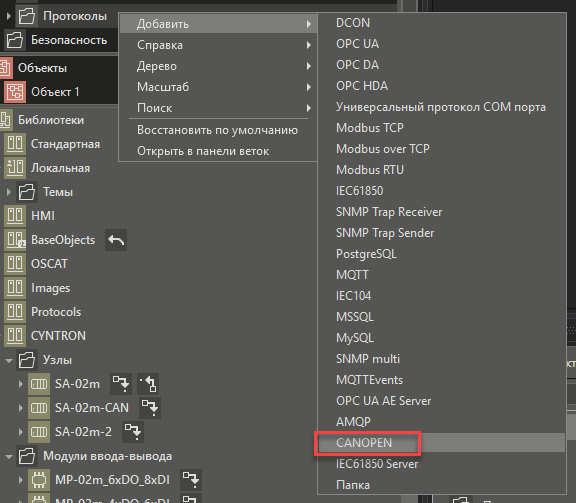Expand the SA-02m-CAN node

point(21,408)
